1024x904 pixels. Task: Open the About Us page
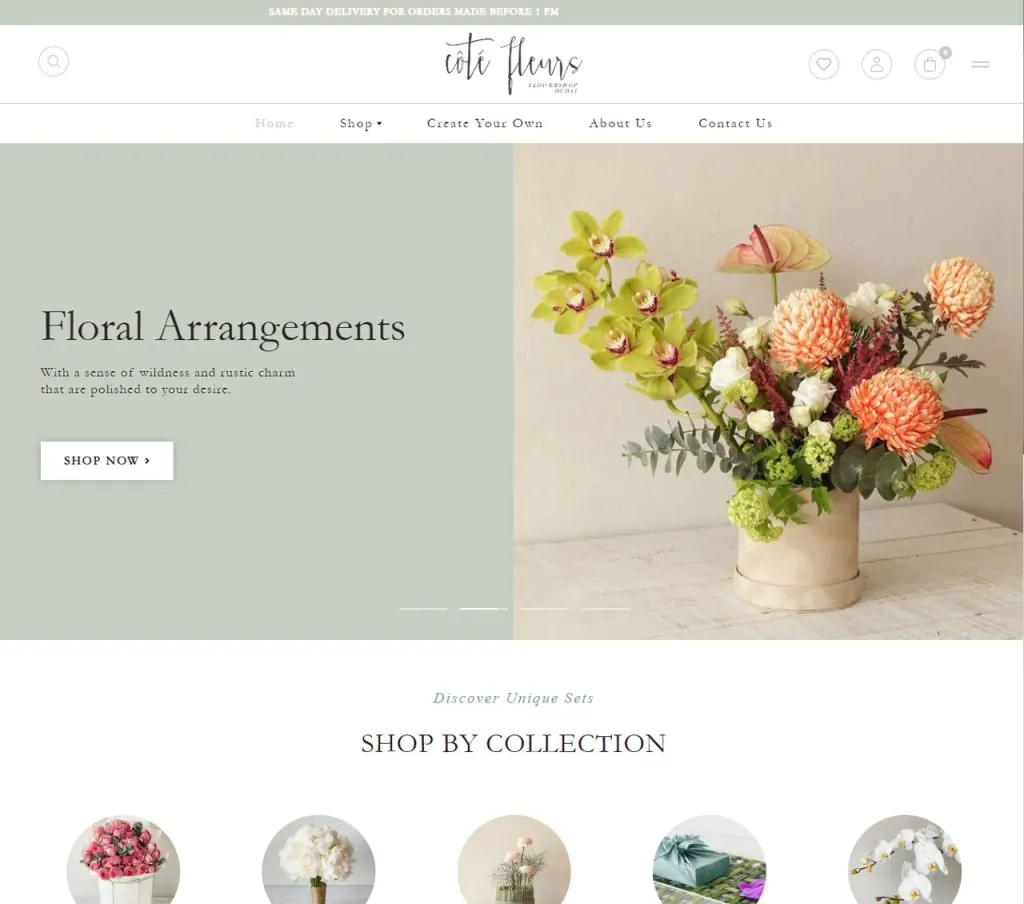pos(620,123)
